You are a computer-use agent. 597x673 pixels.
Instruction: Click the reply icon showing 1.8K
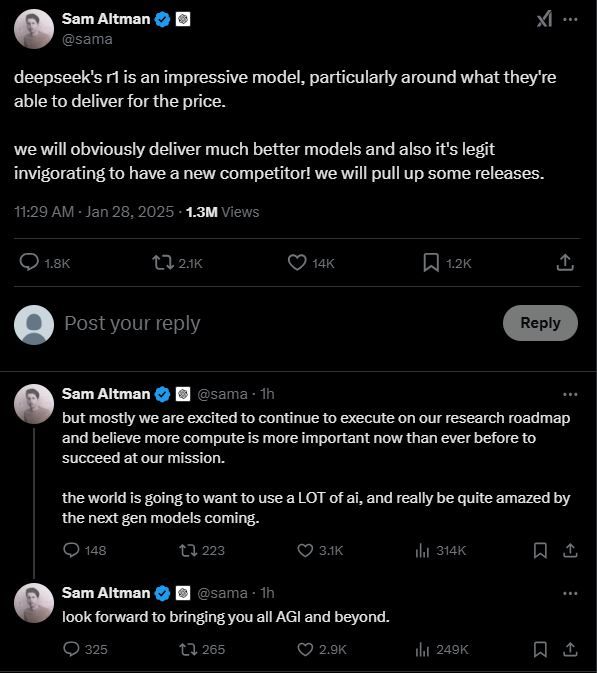point(29,262)
